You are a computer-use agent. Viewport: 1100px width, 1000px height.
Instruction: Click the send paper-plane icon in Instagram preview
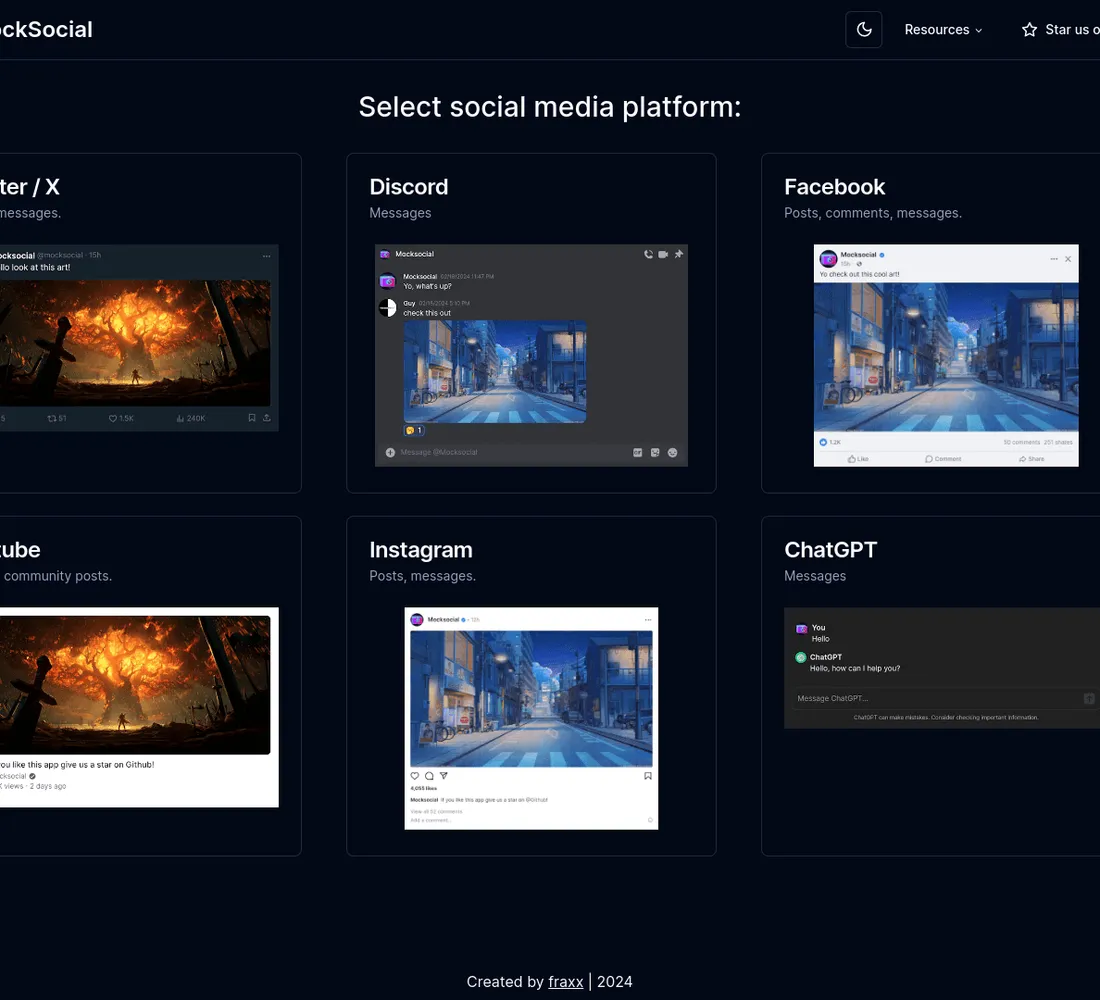[x=443, y=775]
